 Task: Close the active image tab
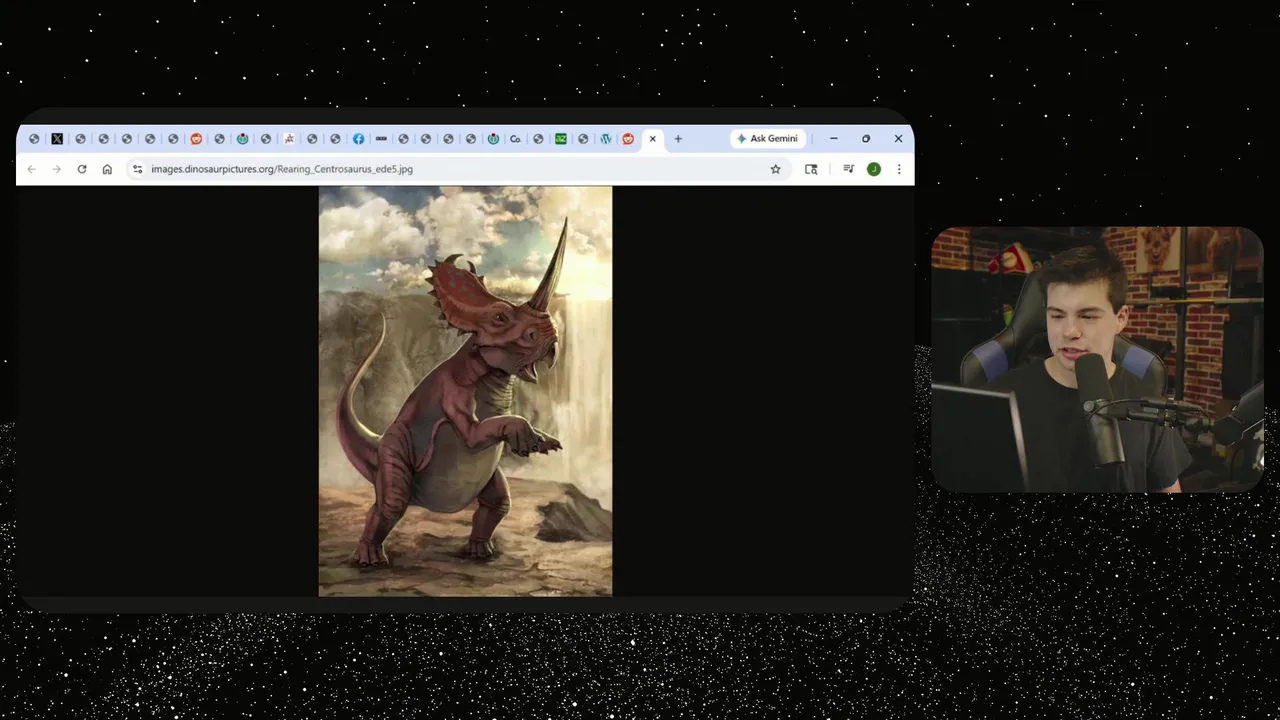point(653,139)
